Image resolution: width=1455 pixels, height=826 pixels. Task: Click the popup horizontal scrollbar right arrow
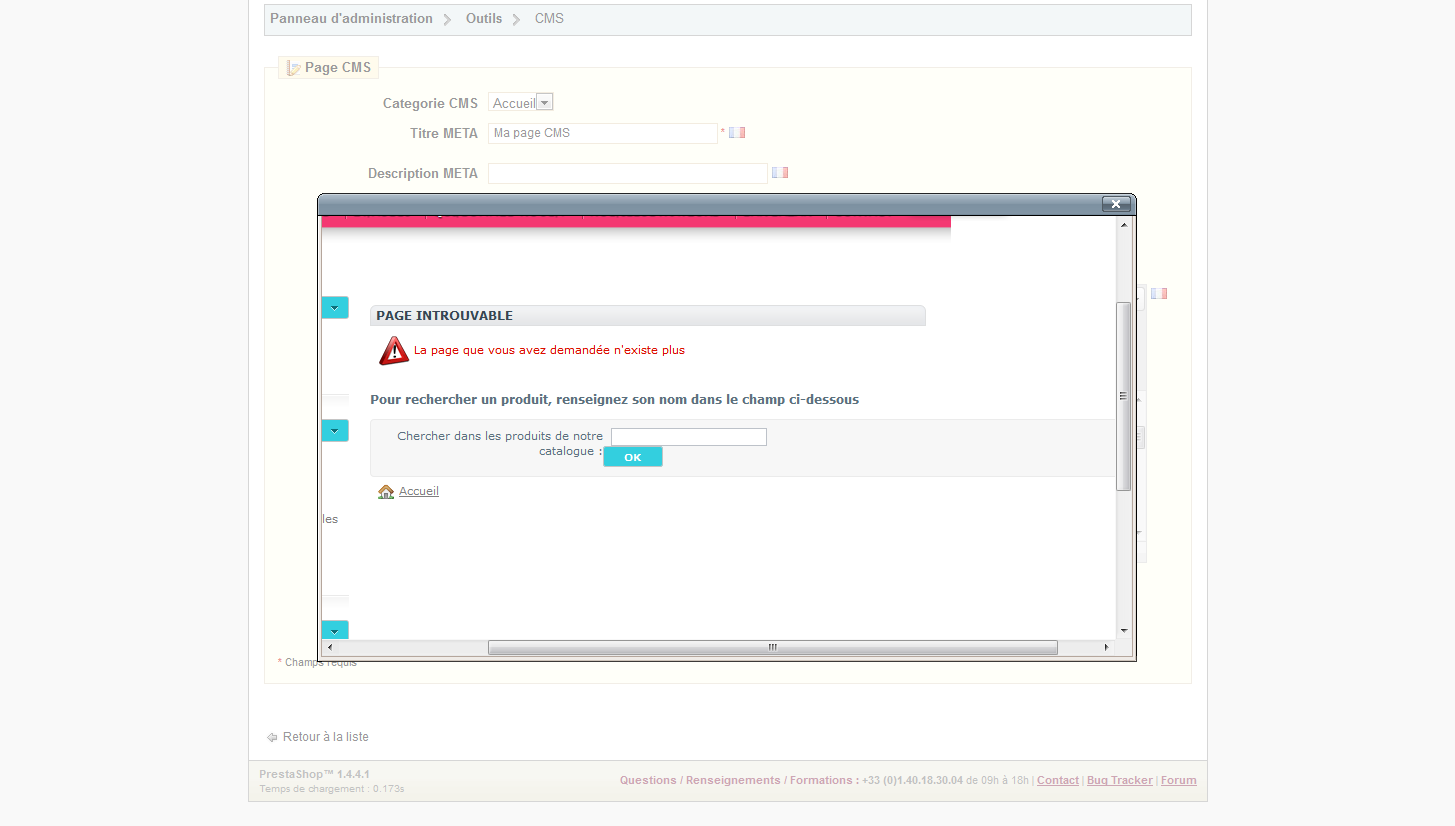(x=1106, y=648)
